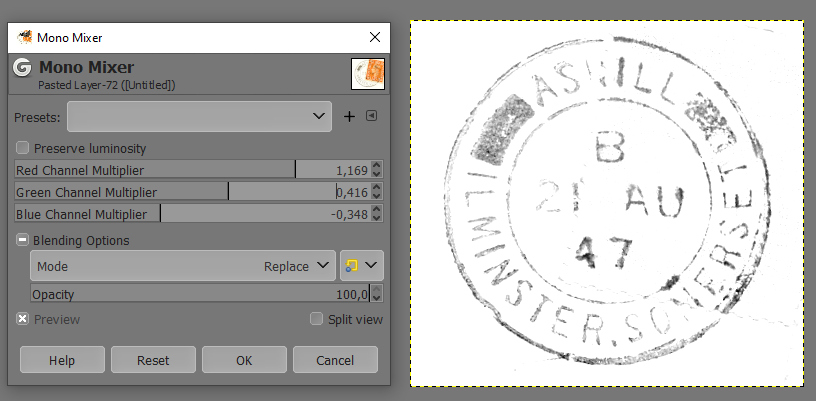The image size is (816, 401).
Task: Click the Help button
Action: 62,360
